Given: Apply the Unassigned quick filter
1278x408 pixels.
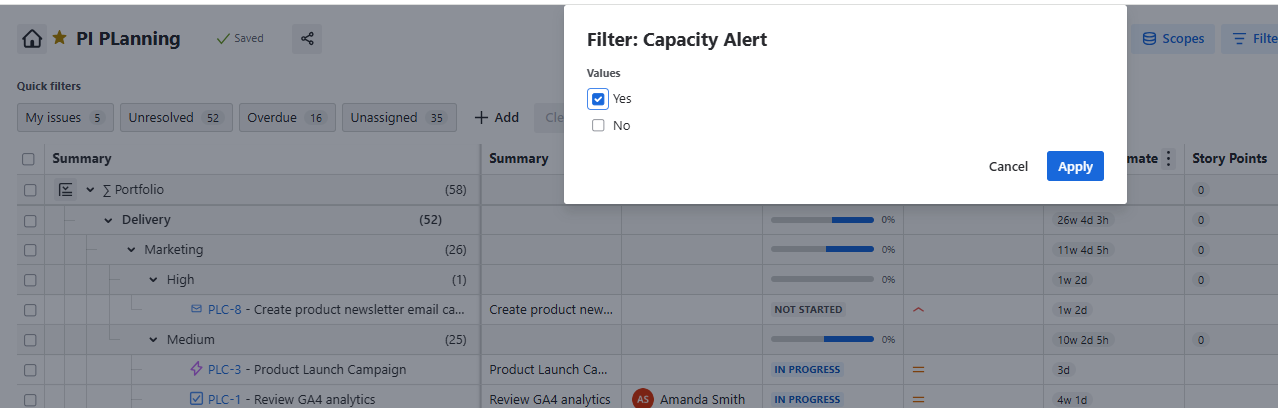Looking at the screenshot, I should [399, 117].
